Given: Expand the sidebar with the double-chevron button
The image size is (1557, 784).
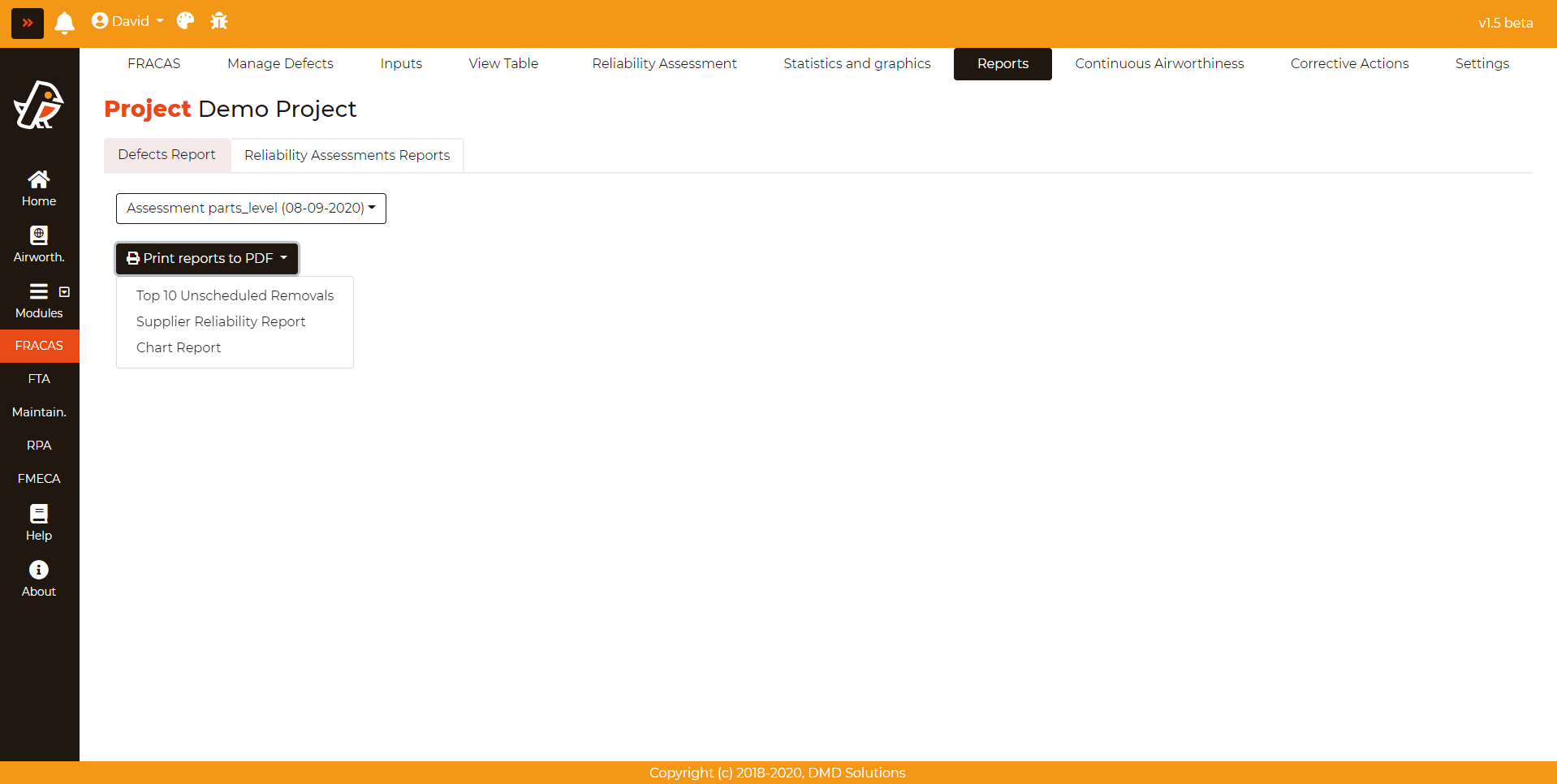Looking at the screenshot, I should 27,23.
